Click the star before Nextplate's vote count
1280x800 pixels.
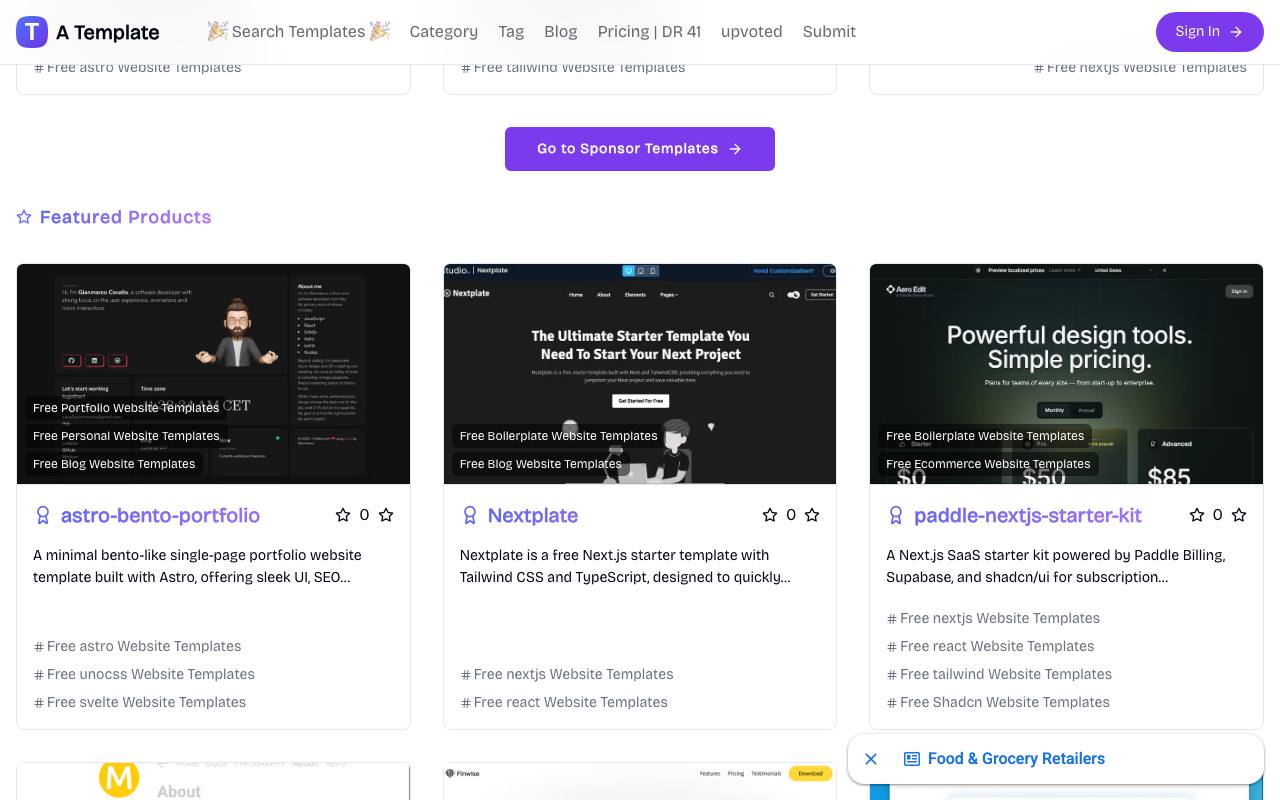tap(770, 515)
